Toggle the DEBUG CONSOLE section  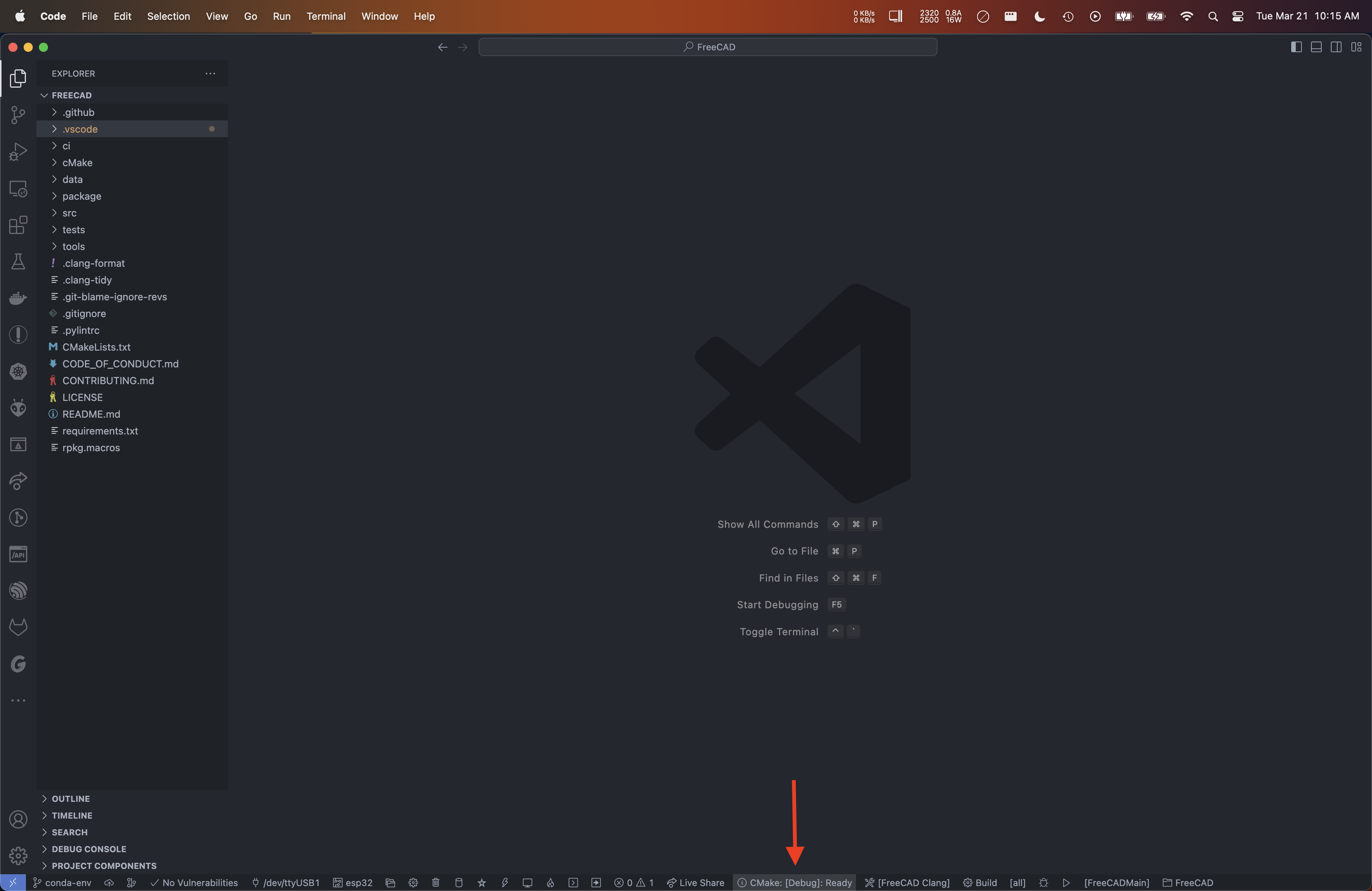(89, 848)
